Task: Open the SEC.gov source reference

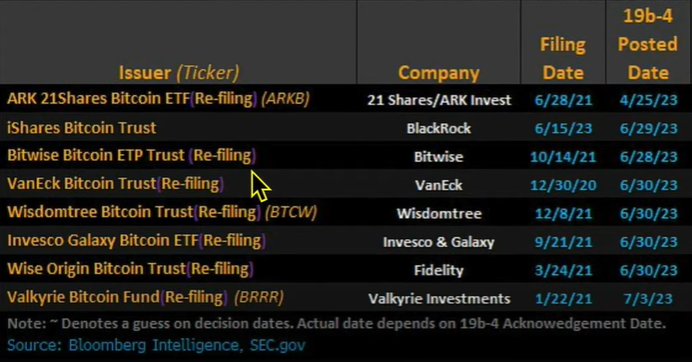Action: tap(278, 345)
